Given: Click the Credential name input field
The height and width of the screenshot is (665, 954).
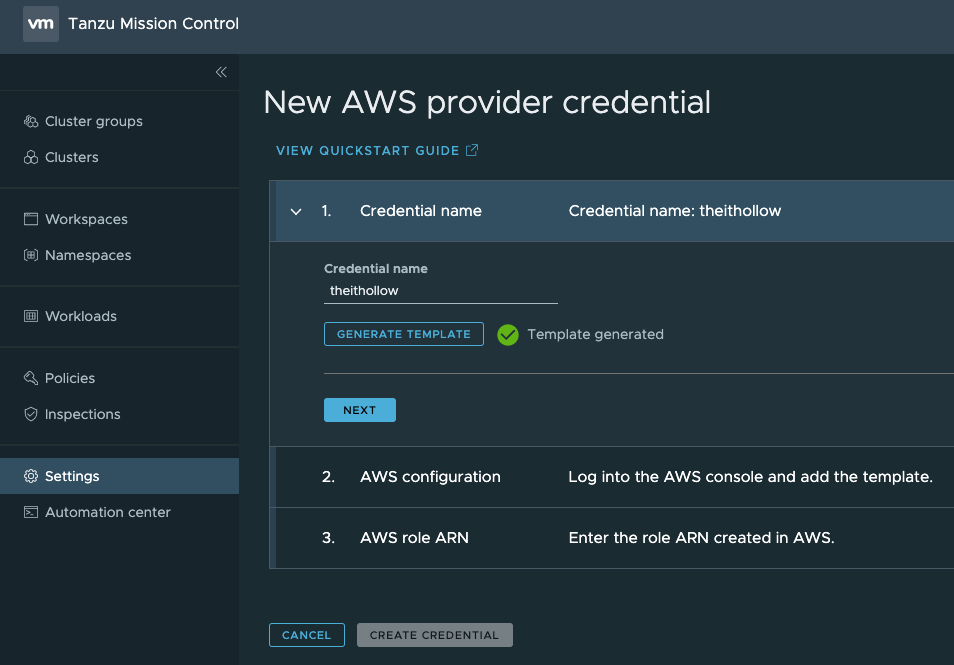Looking at the screenshot, I should (440, 291).
